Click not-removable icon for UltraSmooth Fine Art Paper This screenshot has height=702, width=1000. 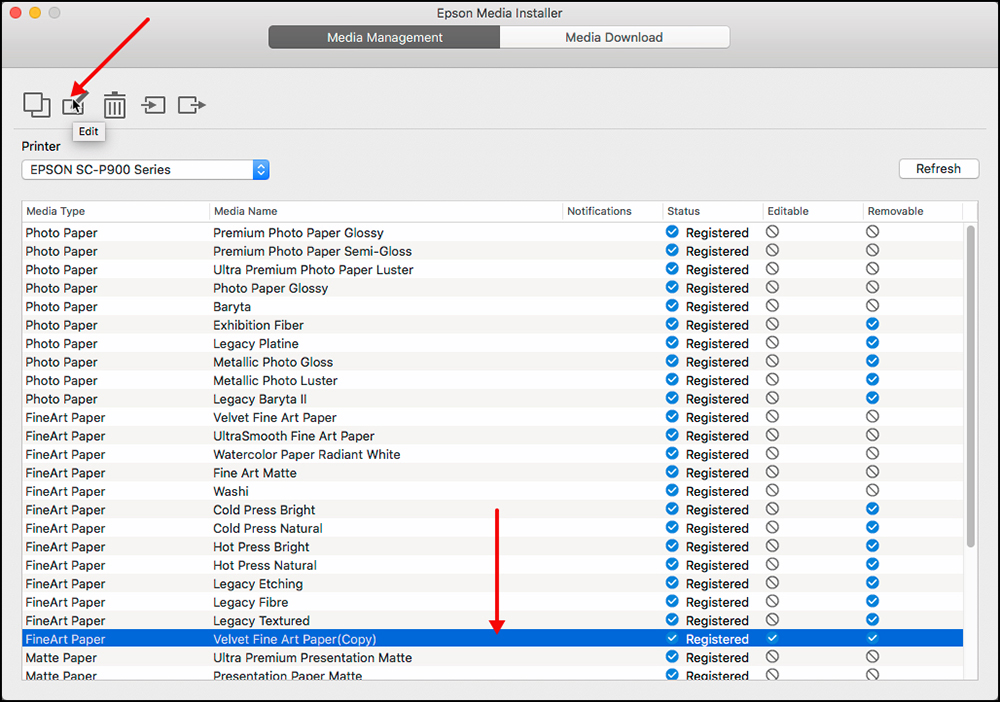pyautogui.click(x=872, y=435)
